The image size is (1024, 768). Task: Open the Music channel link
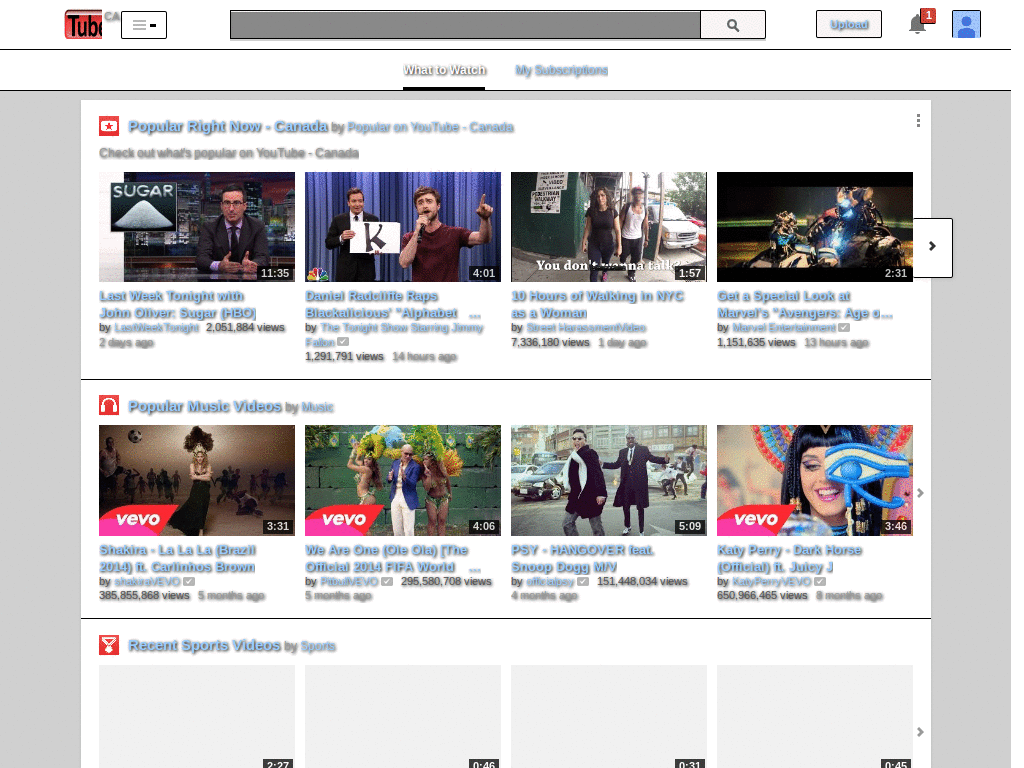[317, 408]
